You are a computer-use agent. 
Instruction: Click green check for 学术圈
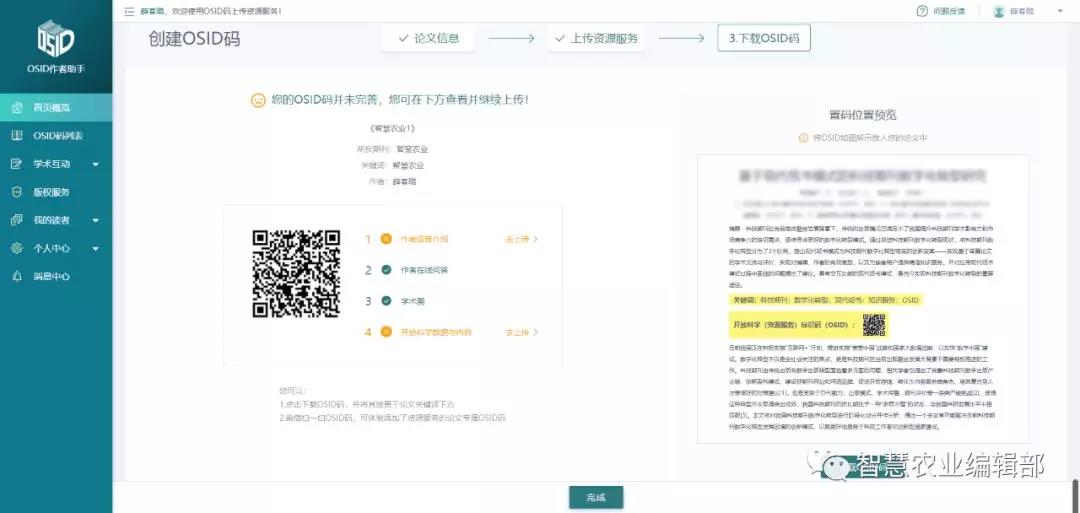(385, 300)
